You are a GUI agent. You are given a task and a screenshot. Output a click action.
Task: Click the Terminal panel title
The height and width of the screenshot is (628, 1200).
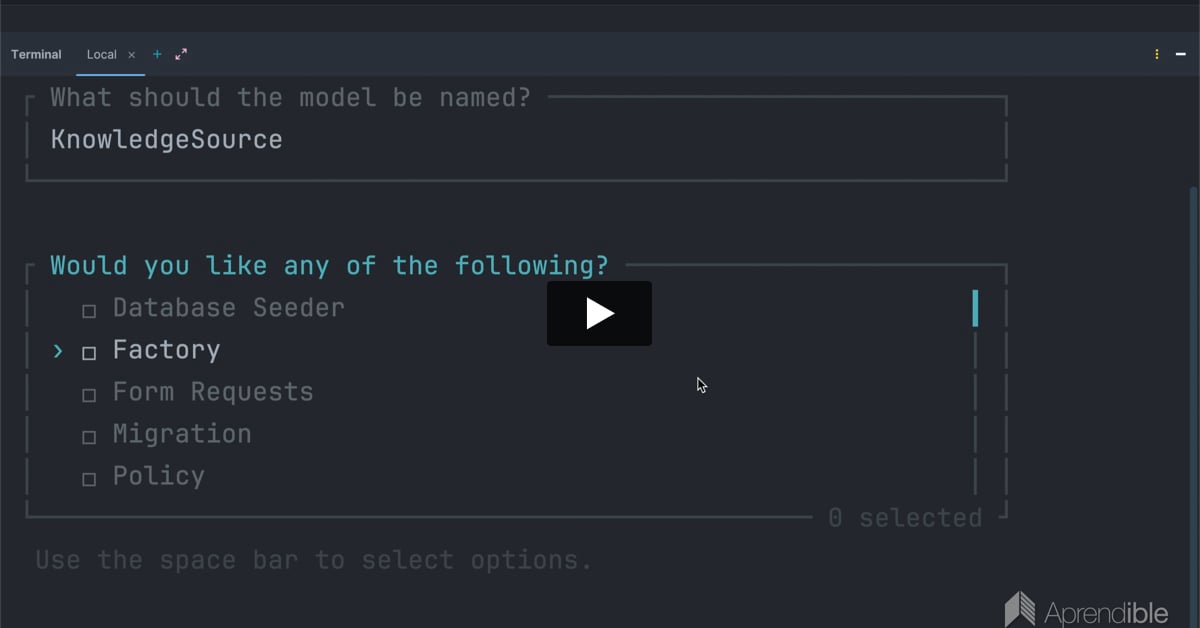coord(36,54)
